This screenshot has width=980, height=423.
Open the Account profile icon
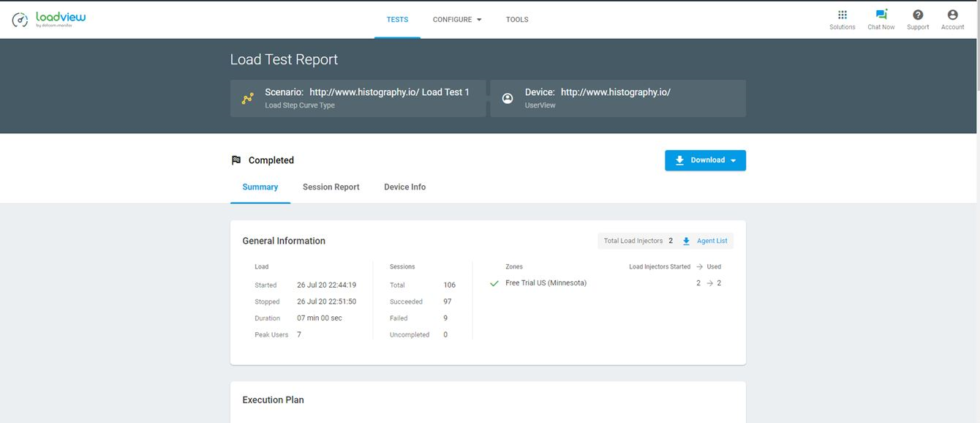(x=952, y=15)
